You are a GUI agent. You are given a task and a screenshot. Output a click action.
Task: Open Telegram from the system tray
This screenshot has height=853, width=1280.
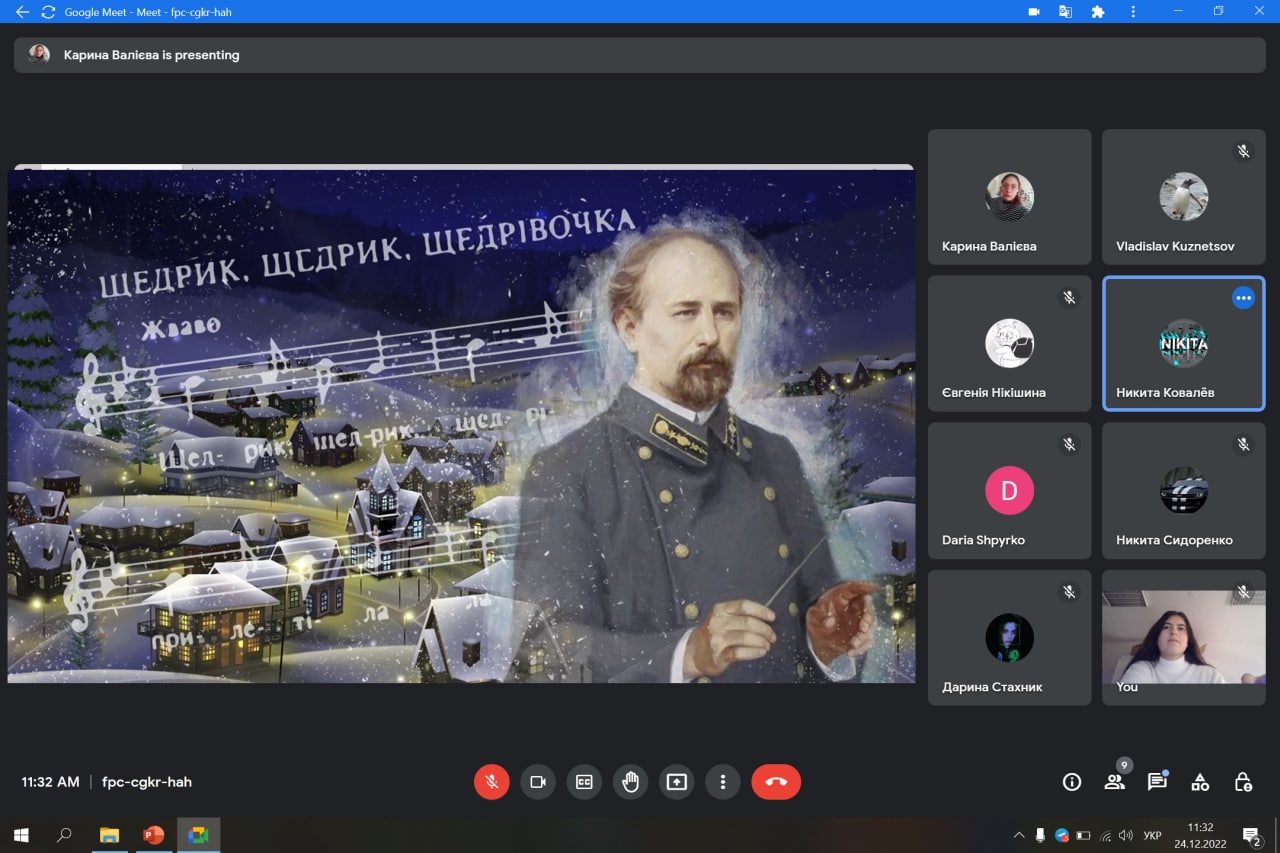click(1062, 835)
